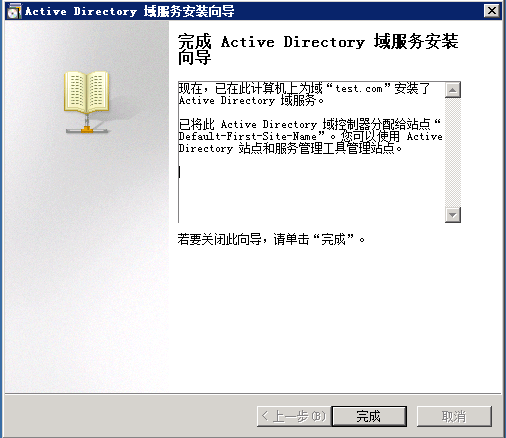
Task: Click the wizard icon in the title bar
Action: 13,11
